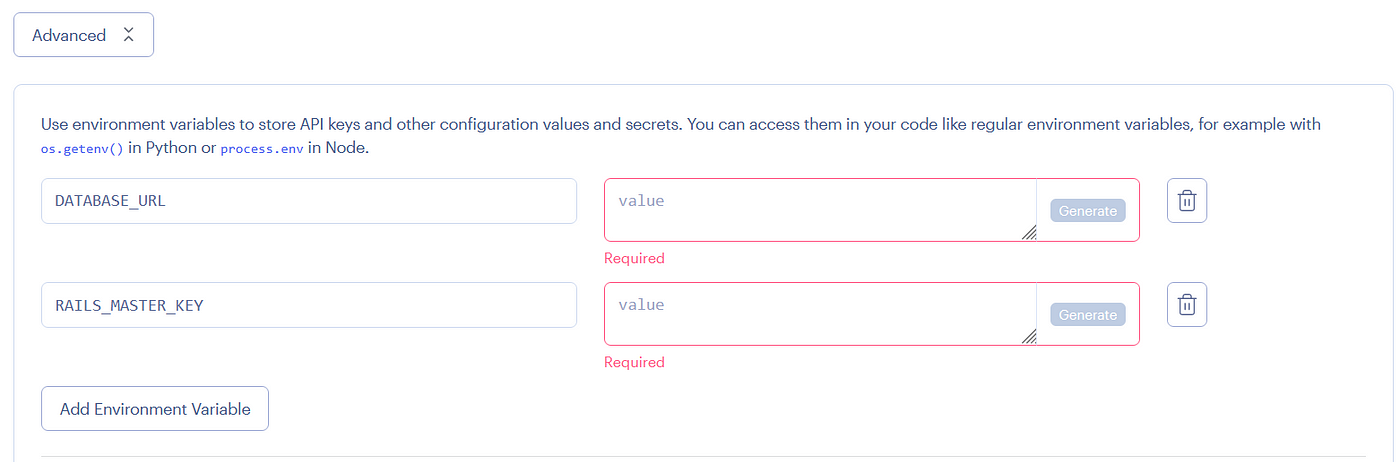Click into the RAILS_MASTER_KEY value textarea
The width and height of the screenshot is (1400, 462).
(821, 314)
